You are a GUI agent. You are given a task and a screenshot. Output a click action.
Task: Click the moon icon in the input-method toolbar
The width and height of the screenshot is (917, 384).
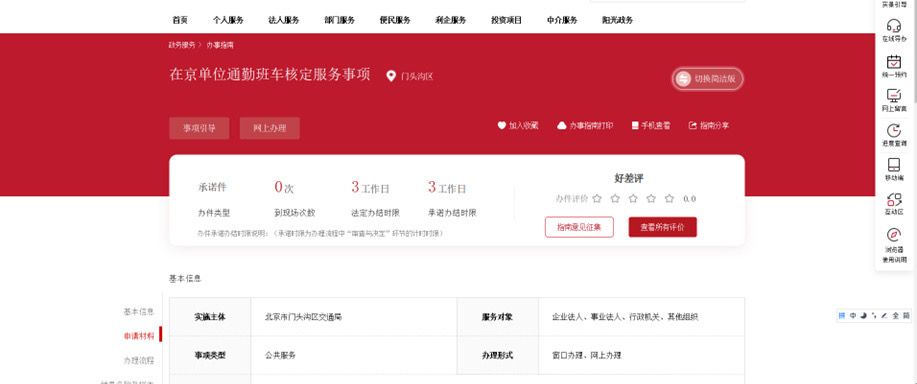coord(863,316)
